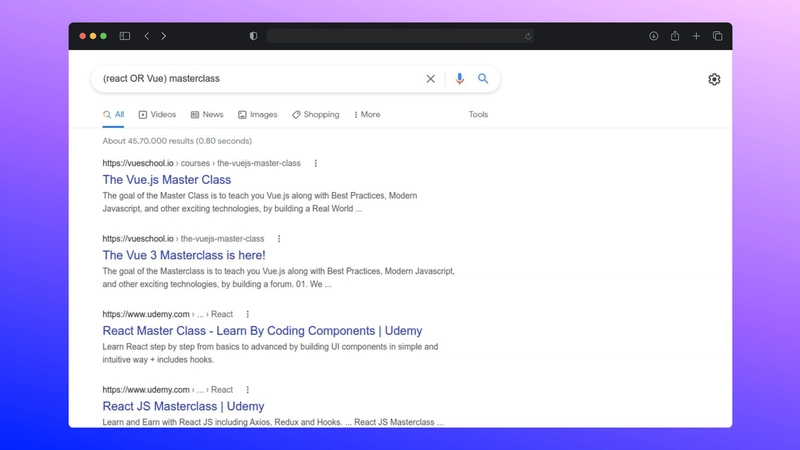Viewport: 800px width, 450px height.
Task: Open the Tools filter options
Action: tap(479, 115)
